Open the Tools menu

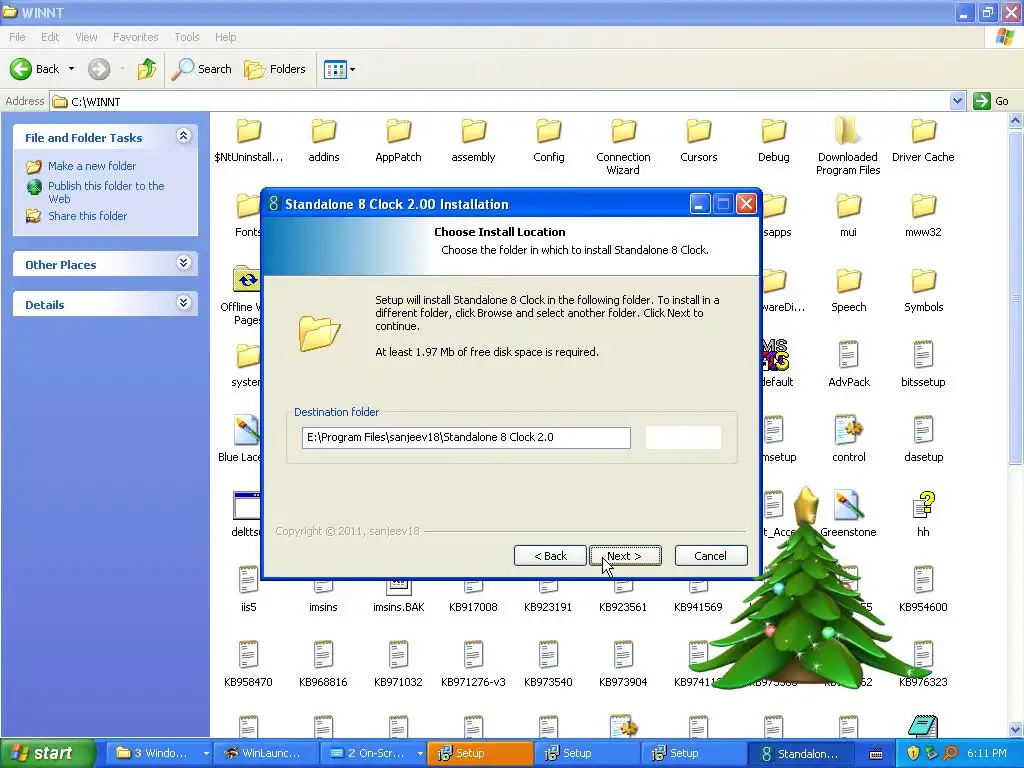pyautogui.click(x=187, y=37)
